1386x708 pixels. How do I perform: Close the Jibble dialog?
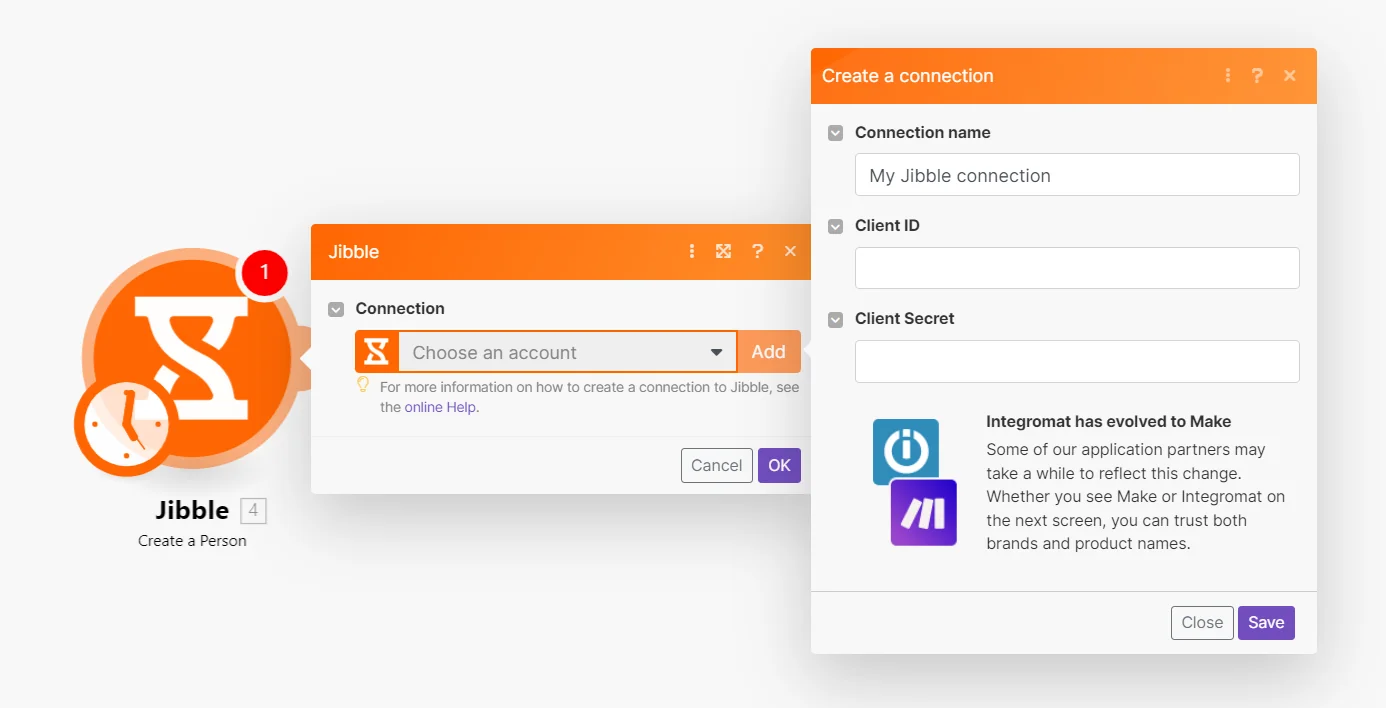click(x=790, y=251)
